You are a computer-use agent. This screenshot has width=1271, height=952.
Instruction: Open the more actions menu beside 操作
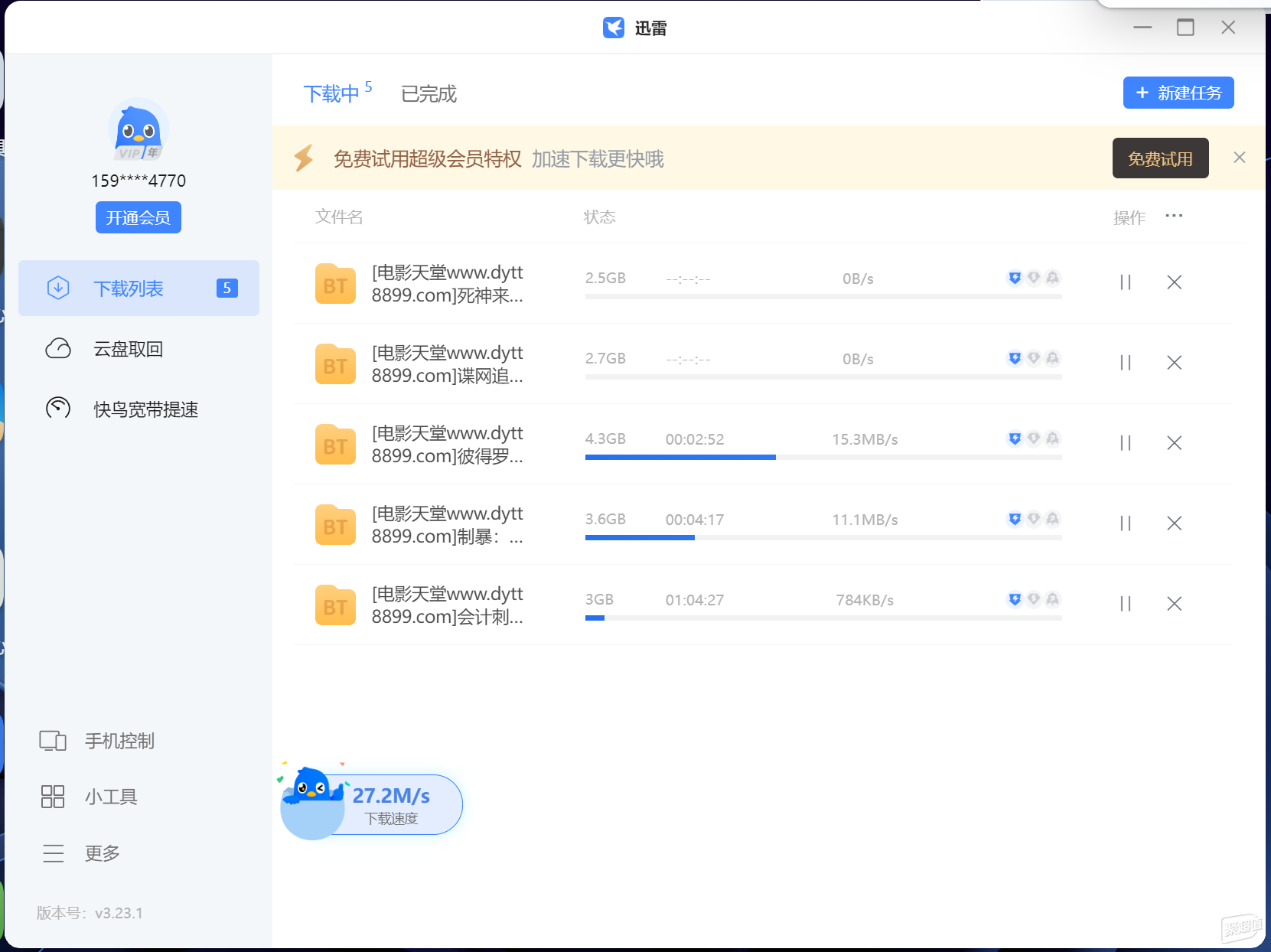tap(1174, 217)
